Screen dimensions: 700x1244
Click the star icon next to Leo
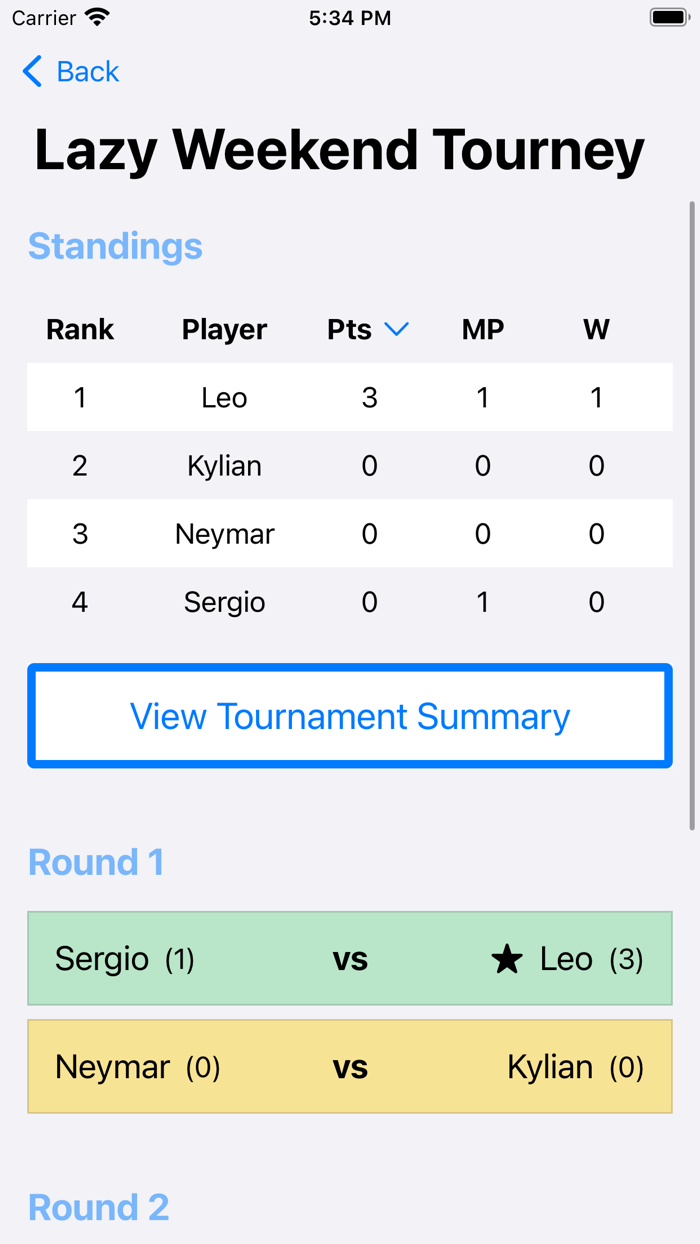[506, 958]
